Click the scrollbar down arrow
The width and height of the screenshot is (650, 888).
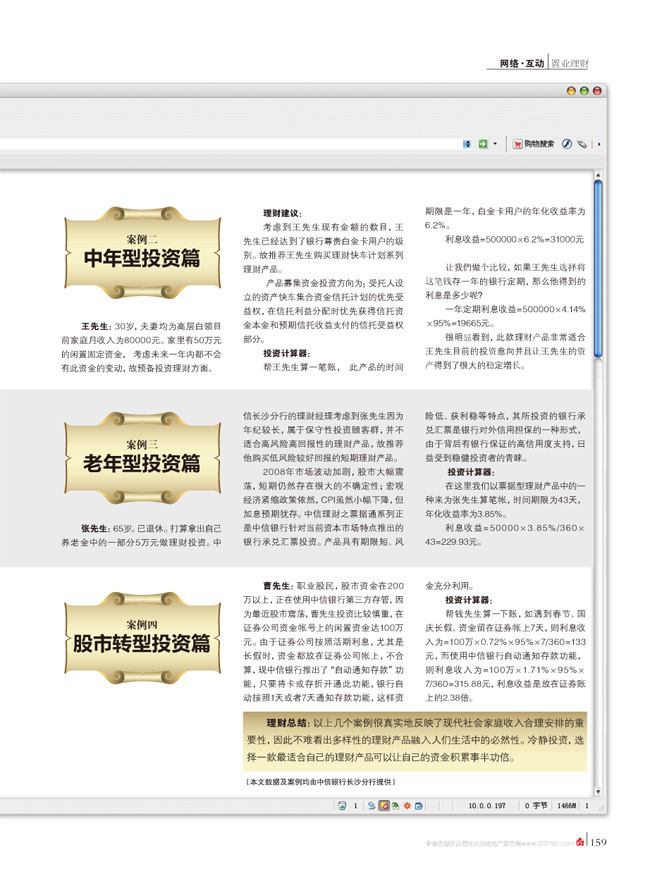coord(598,792)
